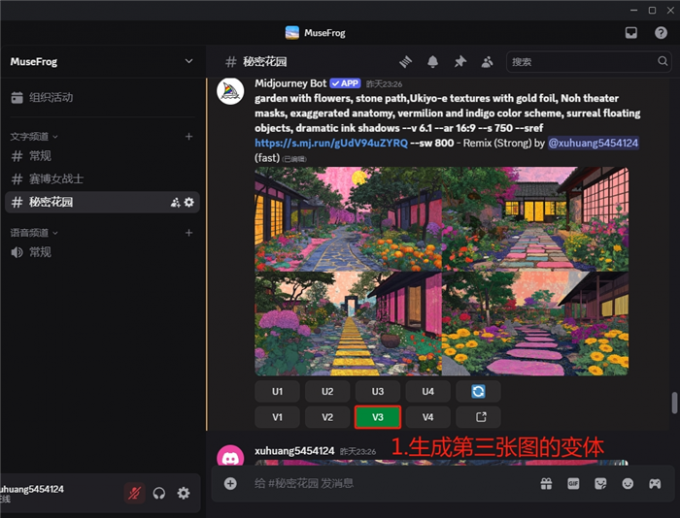The image size is (680, 518).
Task: Unmute the microphone
Action: 133,493
